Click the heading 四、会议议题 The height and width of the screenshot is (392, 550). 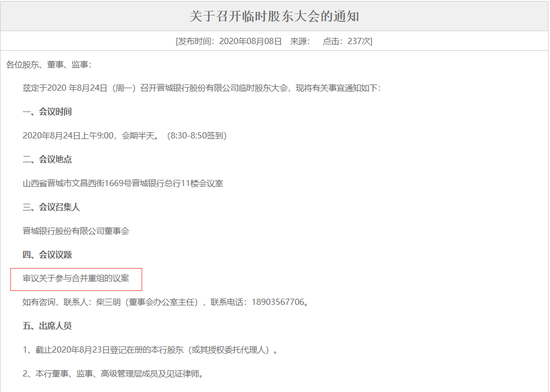[47, 255]
